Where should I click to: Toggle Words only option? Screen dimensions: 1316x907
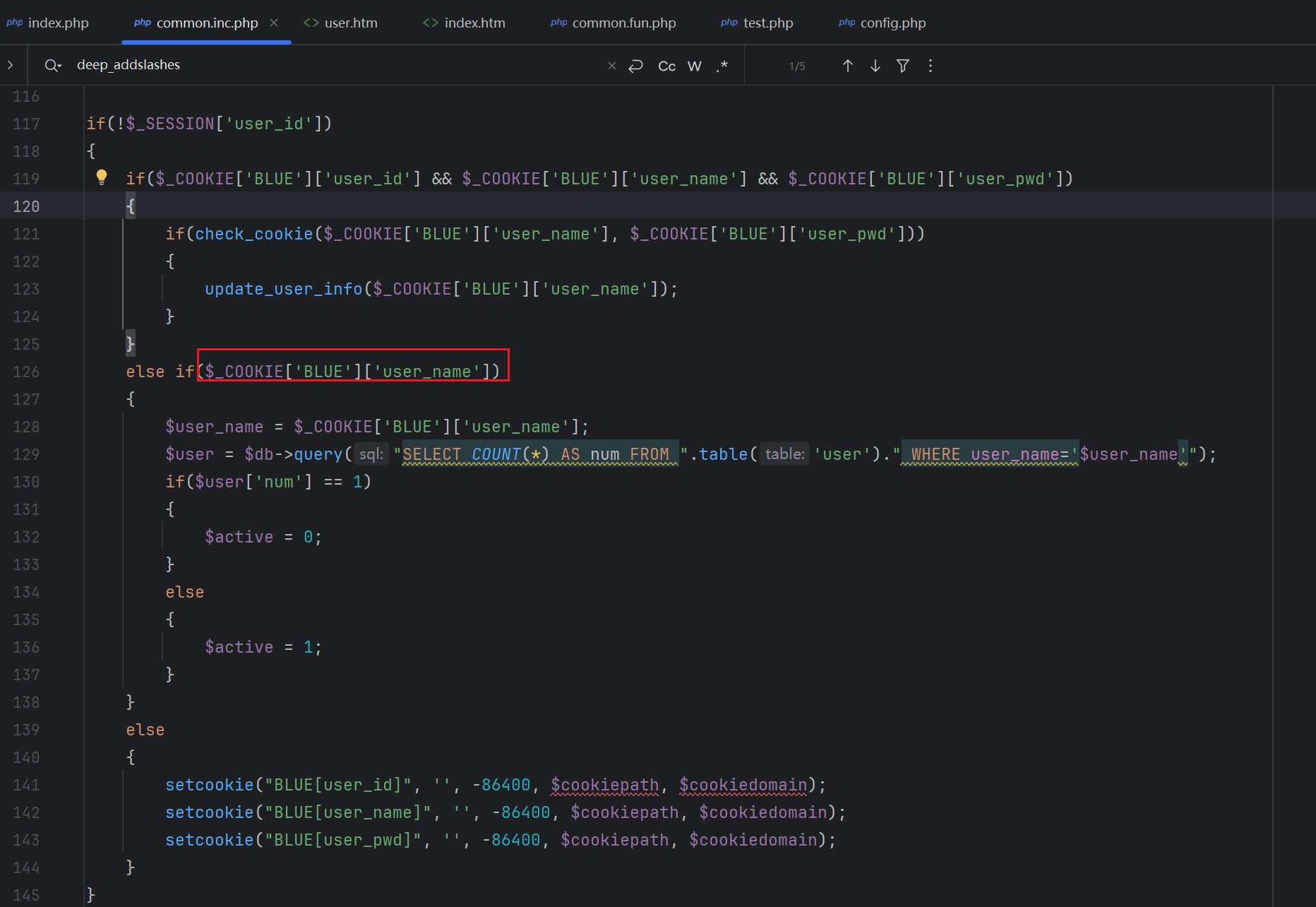pos(695,66)
